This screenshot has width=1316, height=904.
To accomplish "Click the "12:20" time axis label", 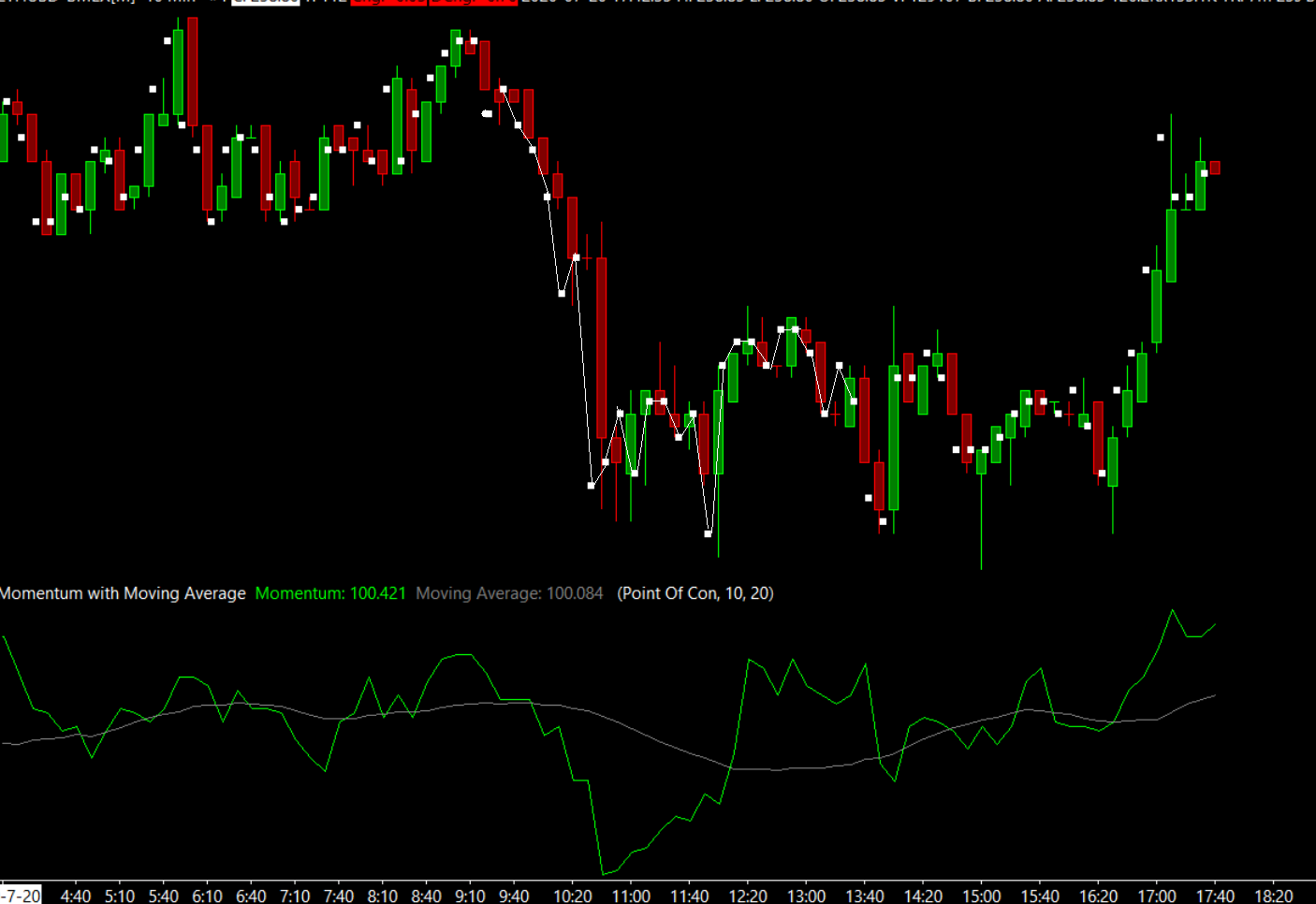I will point(748,896).
